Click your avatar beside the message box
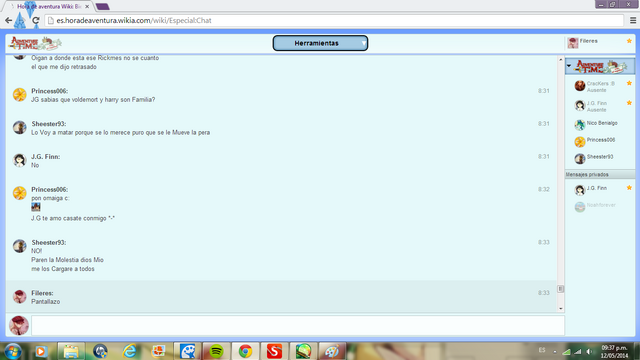Viewport: 640px width, 360px height. click(19, 325)
